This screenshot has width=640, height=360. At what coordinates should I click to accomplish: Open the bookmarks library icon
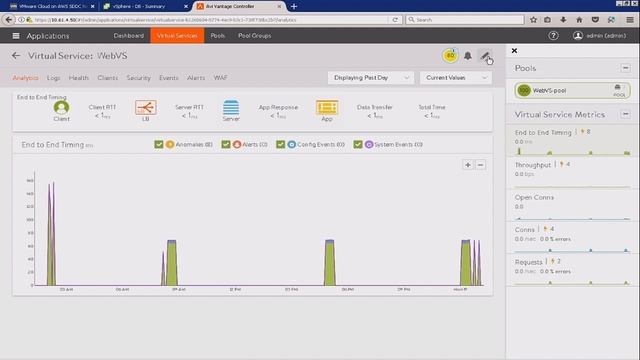point(547,20)
